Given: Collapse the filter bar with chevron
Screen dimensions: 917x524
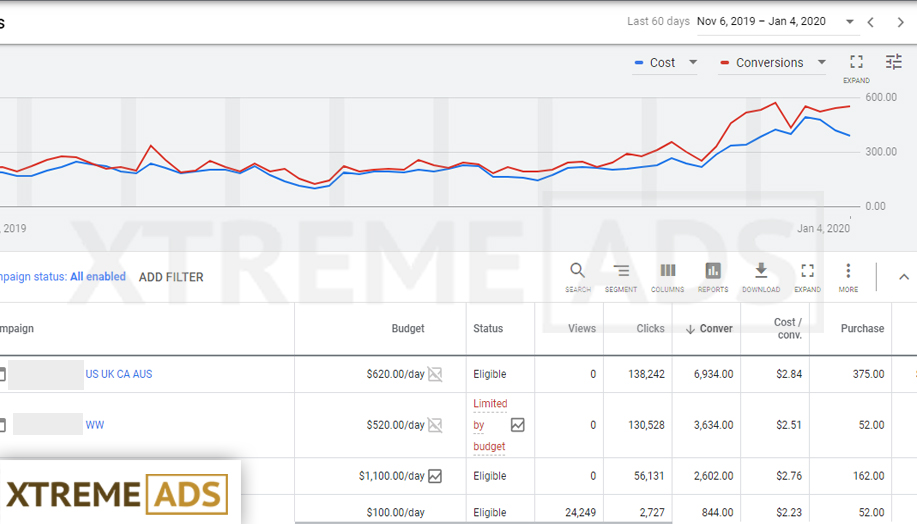Looking at the screenshot, I should tap(903, 277).
